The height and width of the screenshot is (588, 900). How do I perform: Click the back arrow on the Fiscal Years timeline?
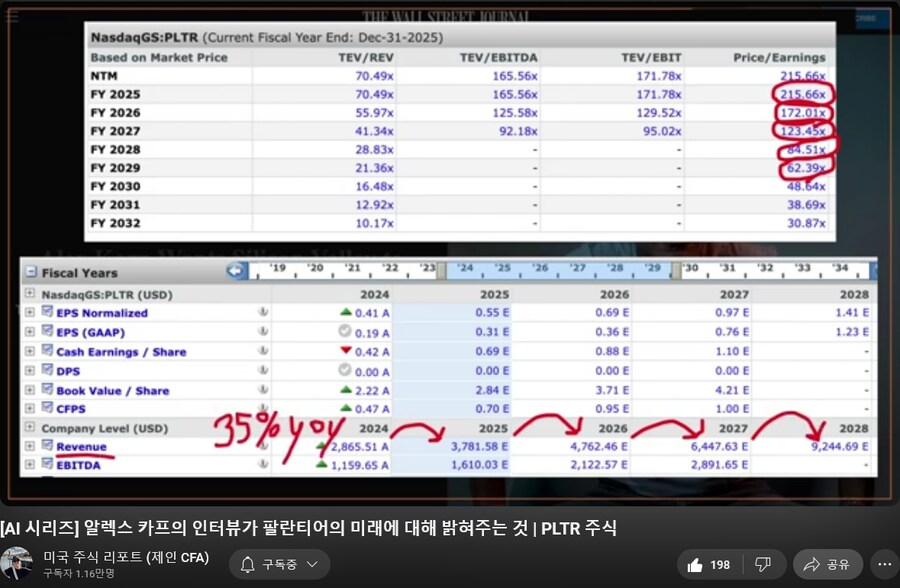(x=236, y=268)
